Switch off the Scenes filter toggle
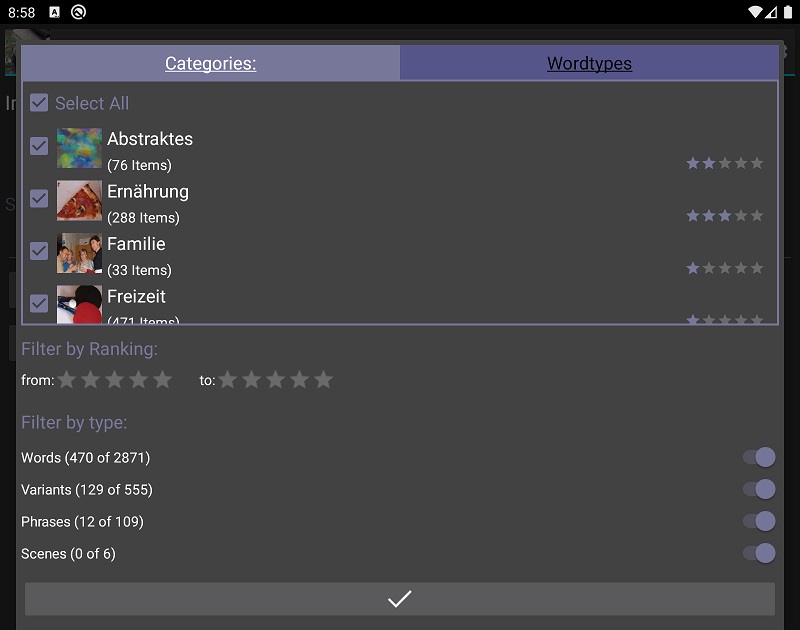 coord(759,553)
